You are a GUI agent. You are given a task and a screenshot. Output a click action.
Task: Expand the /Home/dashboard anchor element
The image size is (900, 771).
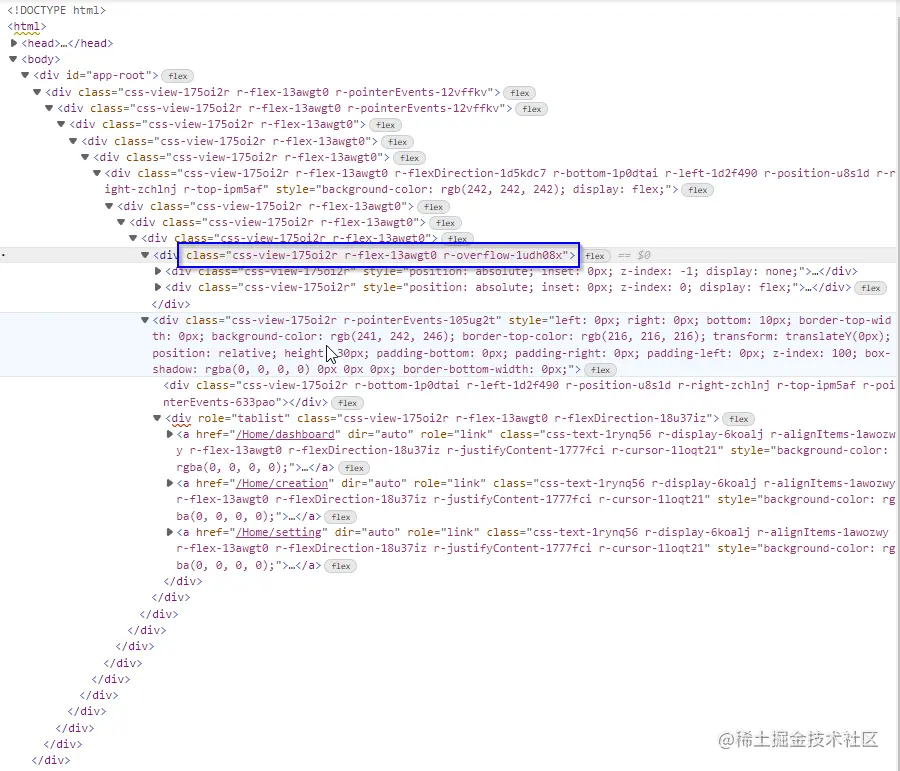170,435
